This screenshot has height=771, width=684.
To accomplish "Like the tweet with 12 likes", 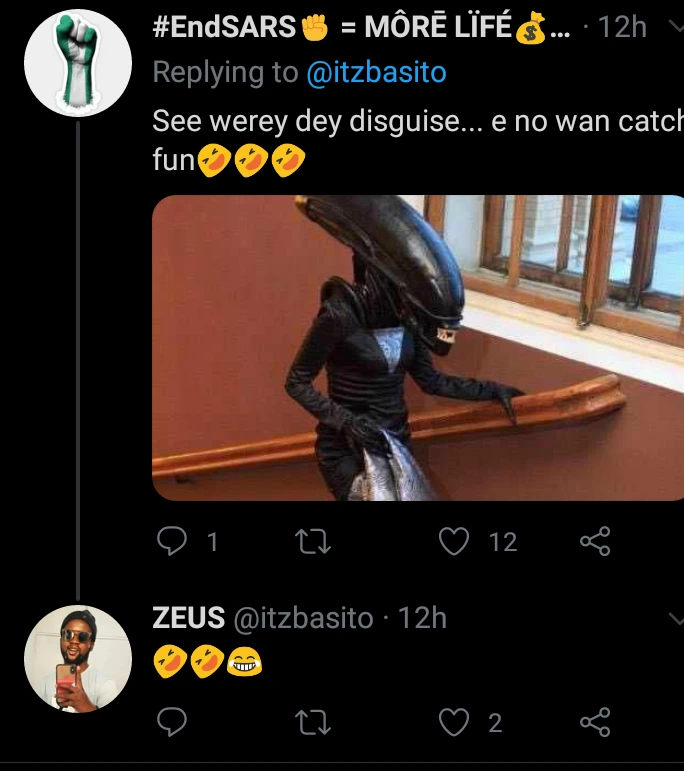I will coord(455,542).
